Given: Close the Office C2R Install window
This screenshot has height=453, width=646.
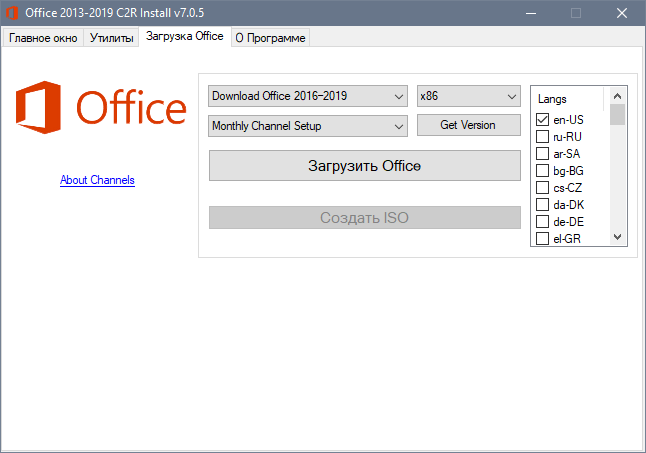Looking at the screenshot, I should point(622,13).
